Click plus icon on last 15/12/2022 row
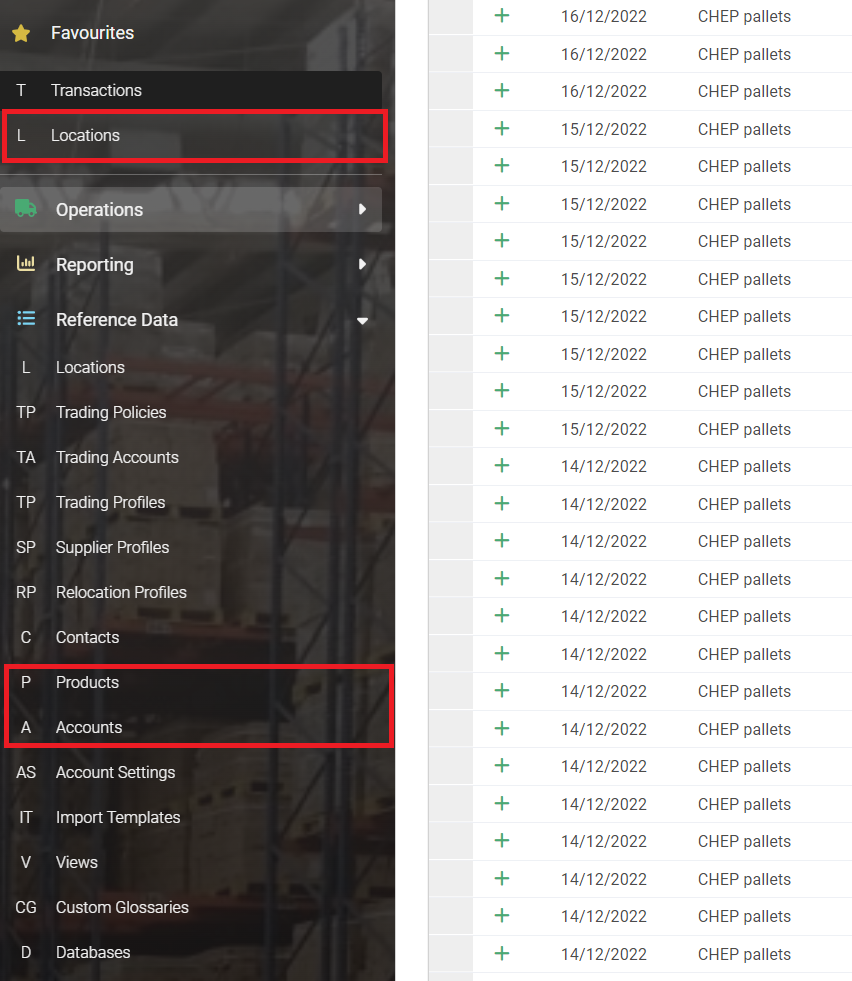 (x=502, y=428)
